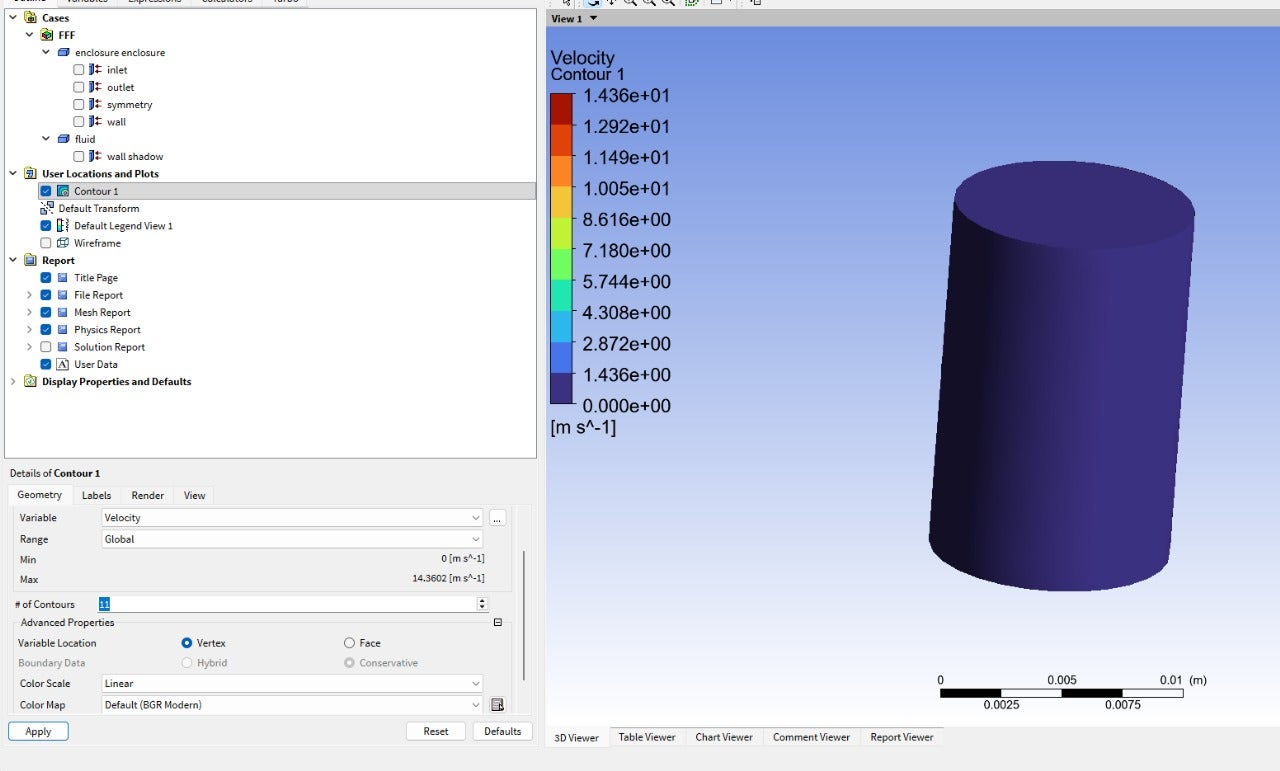1280x771 pixels.
Task: Click the Default Transform icon
Action: click(47, 208)
